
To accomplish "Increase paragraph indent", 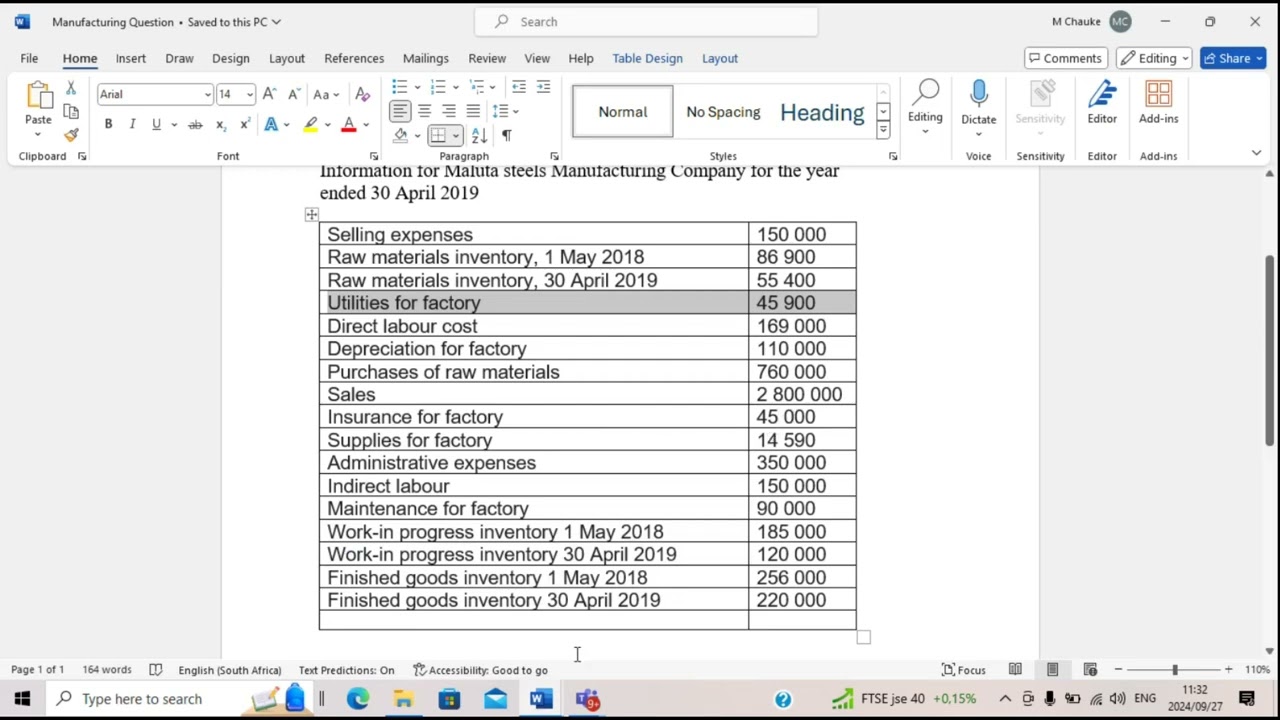I will point(543,87).
